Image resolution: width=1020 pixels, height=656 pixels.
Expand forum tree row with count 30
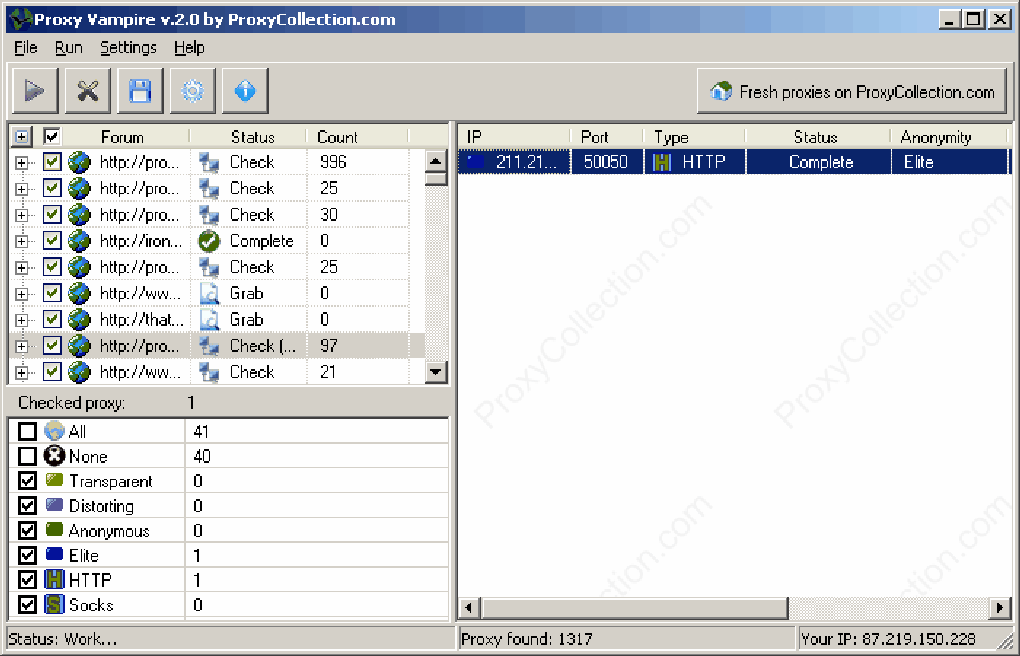21,215
